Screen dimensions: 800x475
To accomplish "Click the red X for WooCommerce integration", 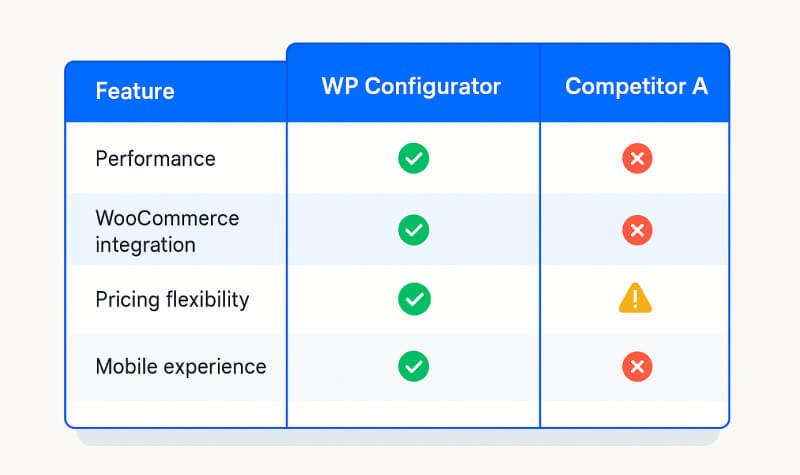I will click(x=636, y=230).
